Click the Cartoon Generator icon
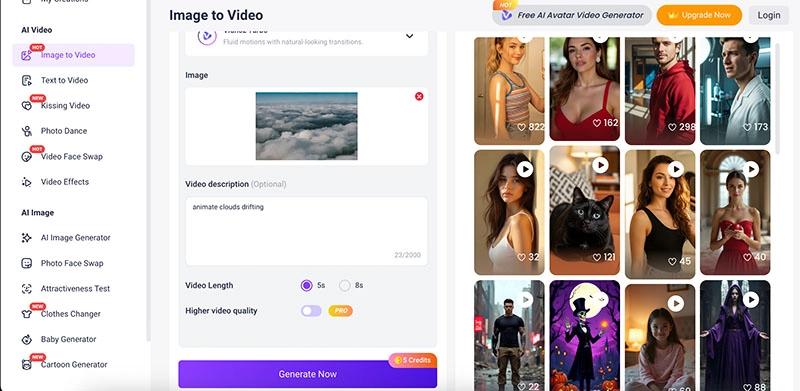 [x=27, y=364]
